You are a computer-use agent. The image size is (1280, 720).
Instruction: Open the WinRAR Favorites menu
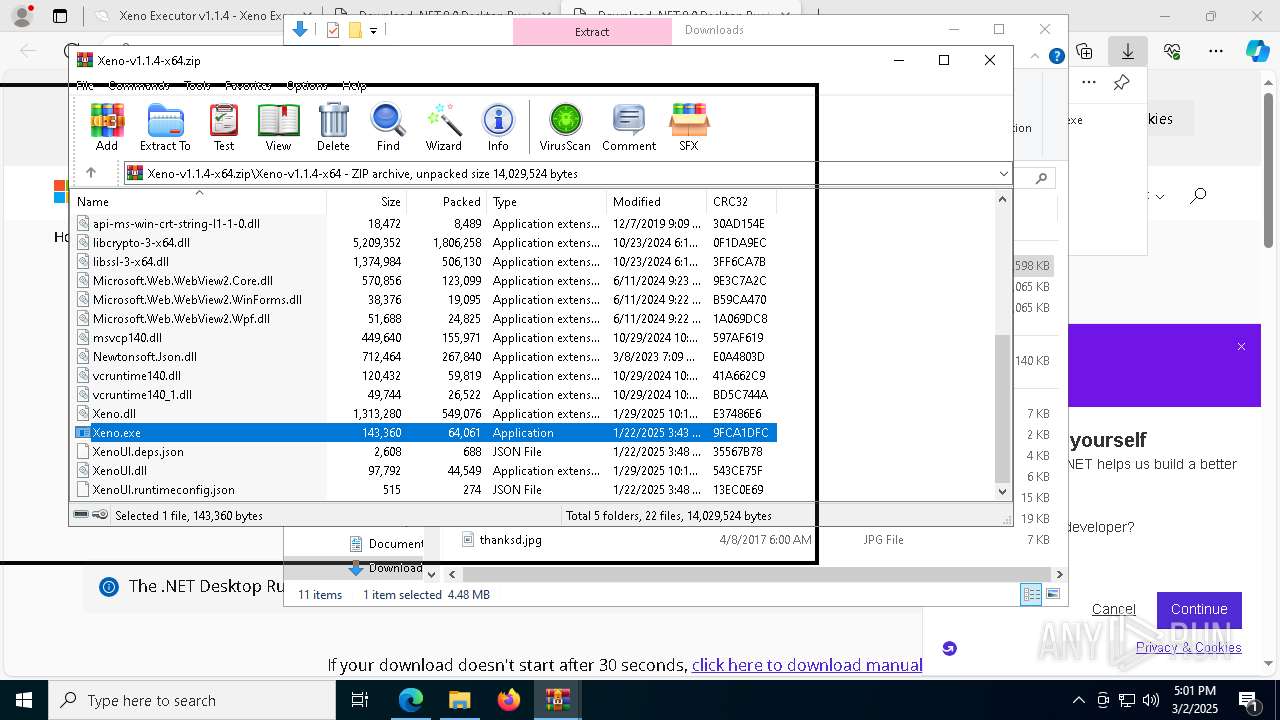click(248, 86)
